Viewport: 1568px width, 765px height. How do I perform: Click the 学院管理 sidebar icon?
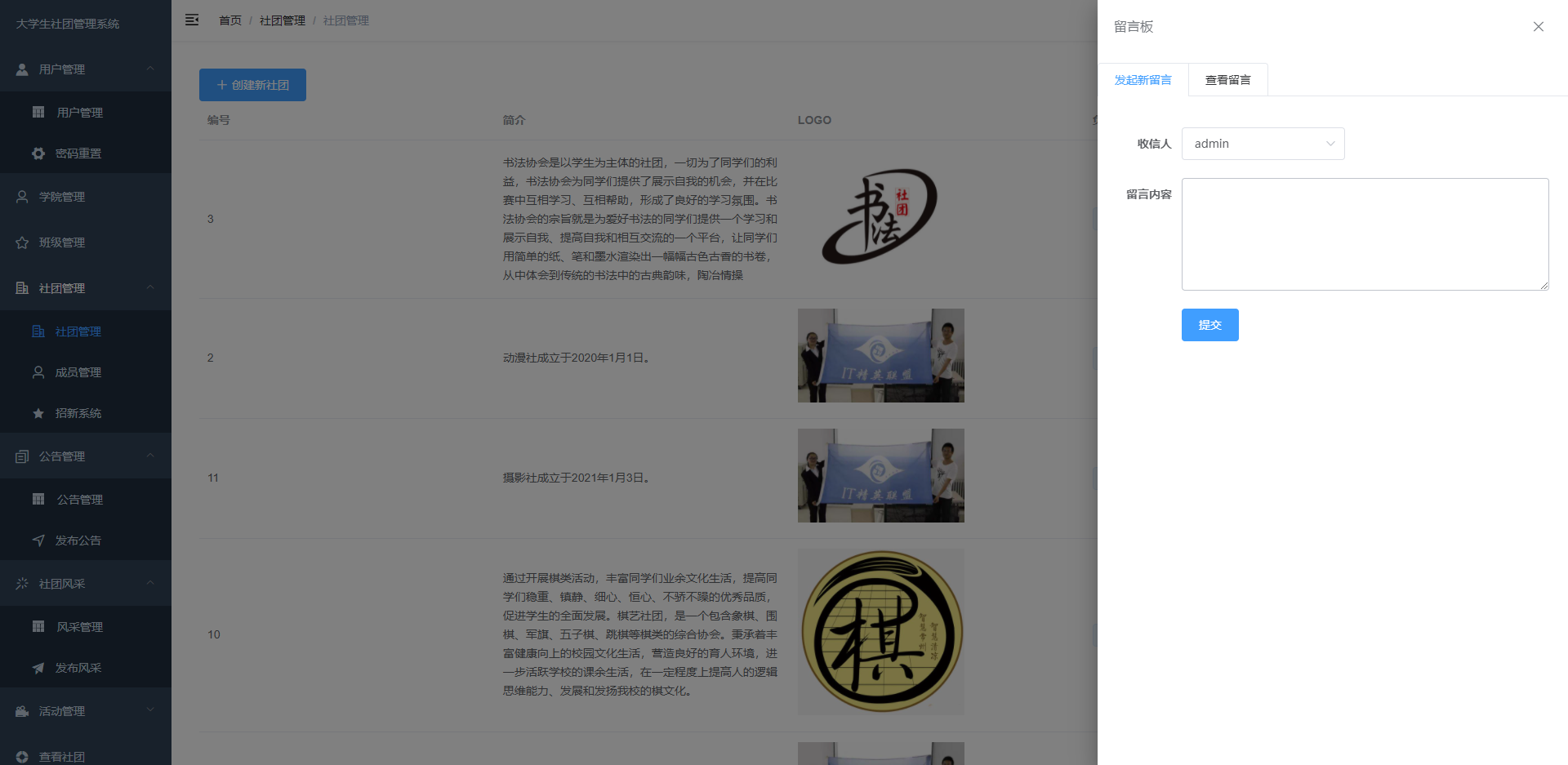(x=21, y=196)
